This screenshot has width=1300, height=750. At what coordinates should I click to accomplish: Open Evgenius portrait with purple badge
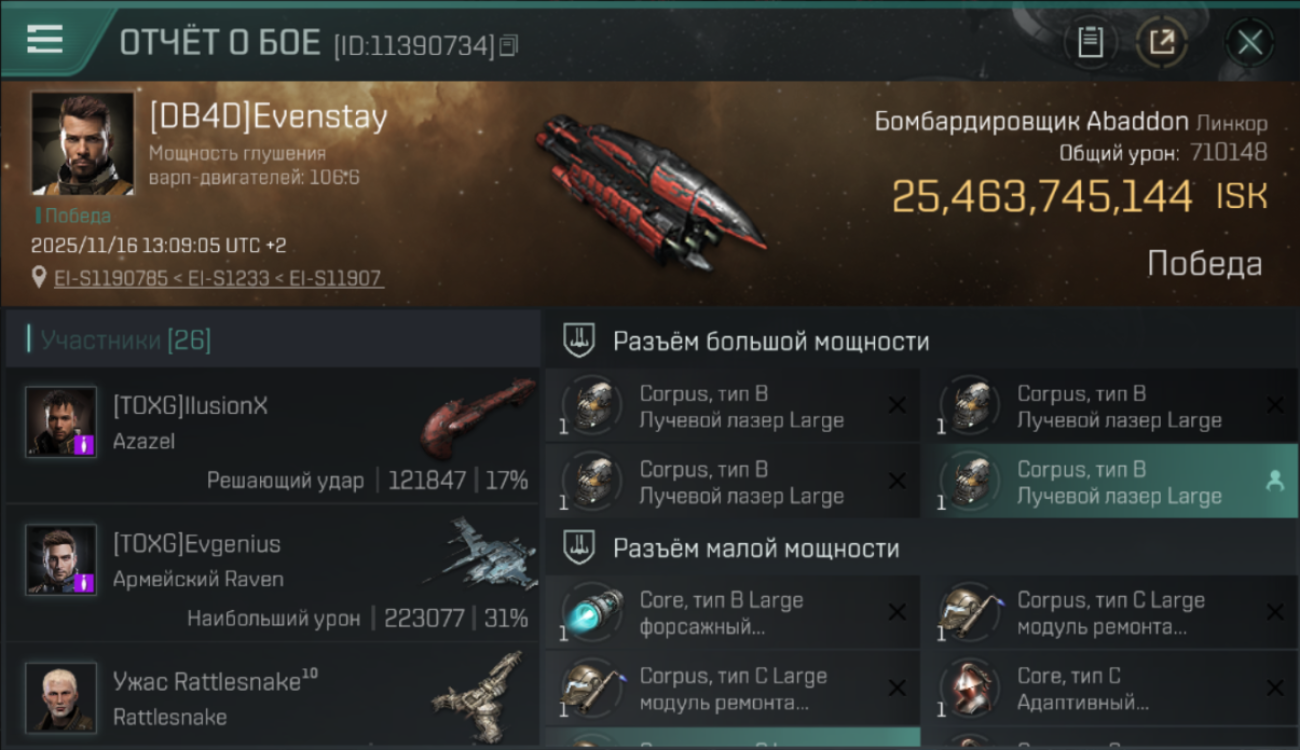point(61,559)
